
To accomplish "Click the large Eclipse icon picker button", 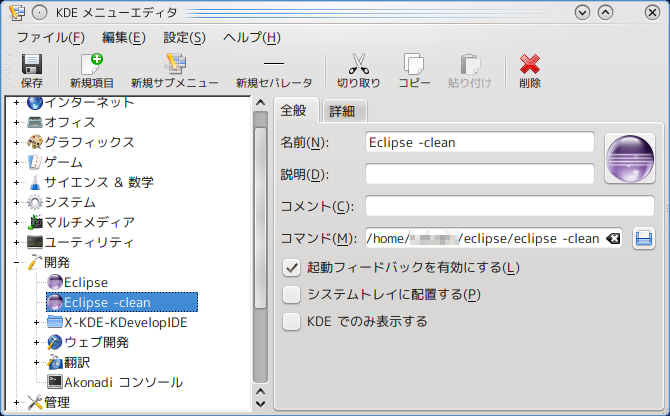I will click(630, 158).
